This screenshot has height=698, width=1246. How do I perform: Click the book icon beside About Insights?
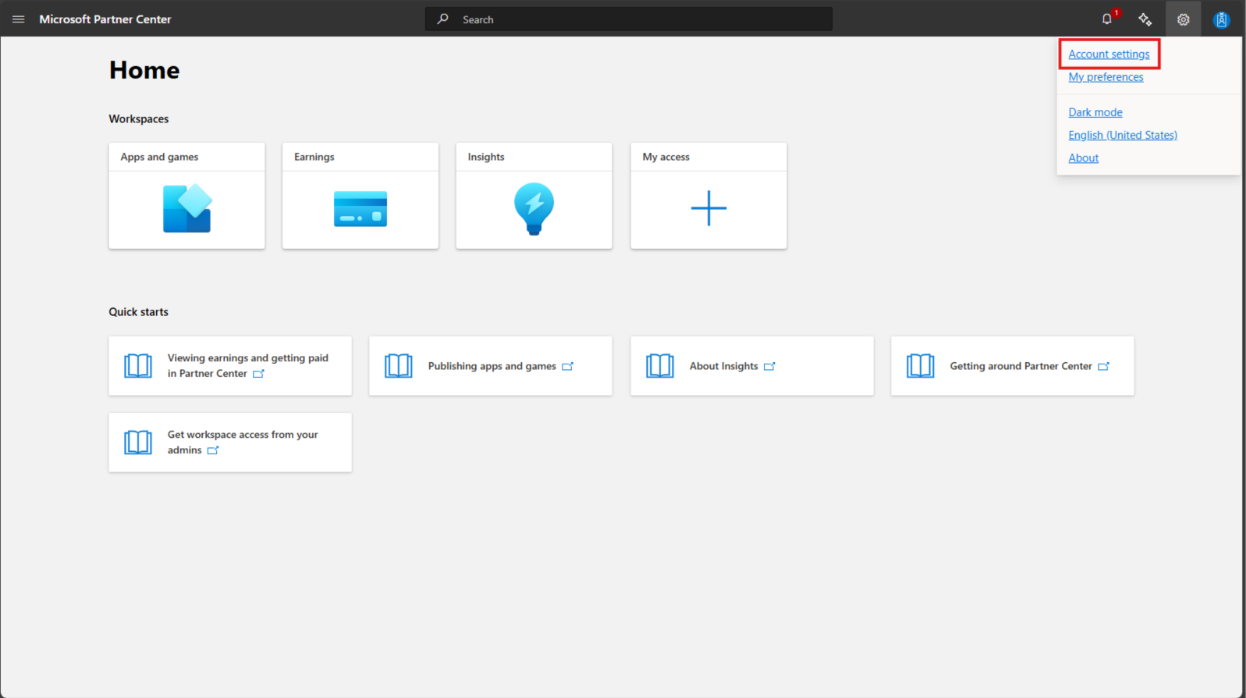tap(660, 365)
